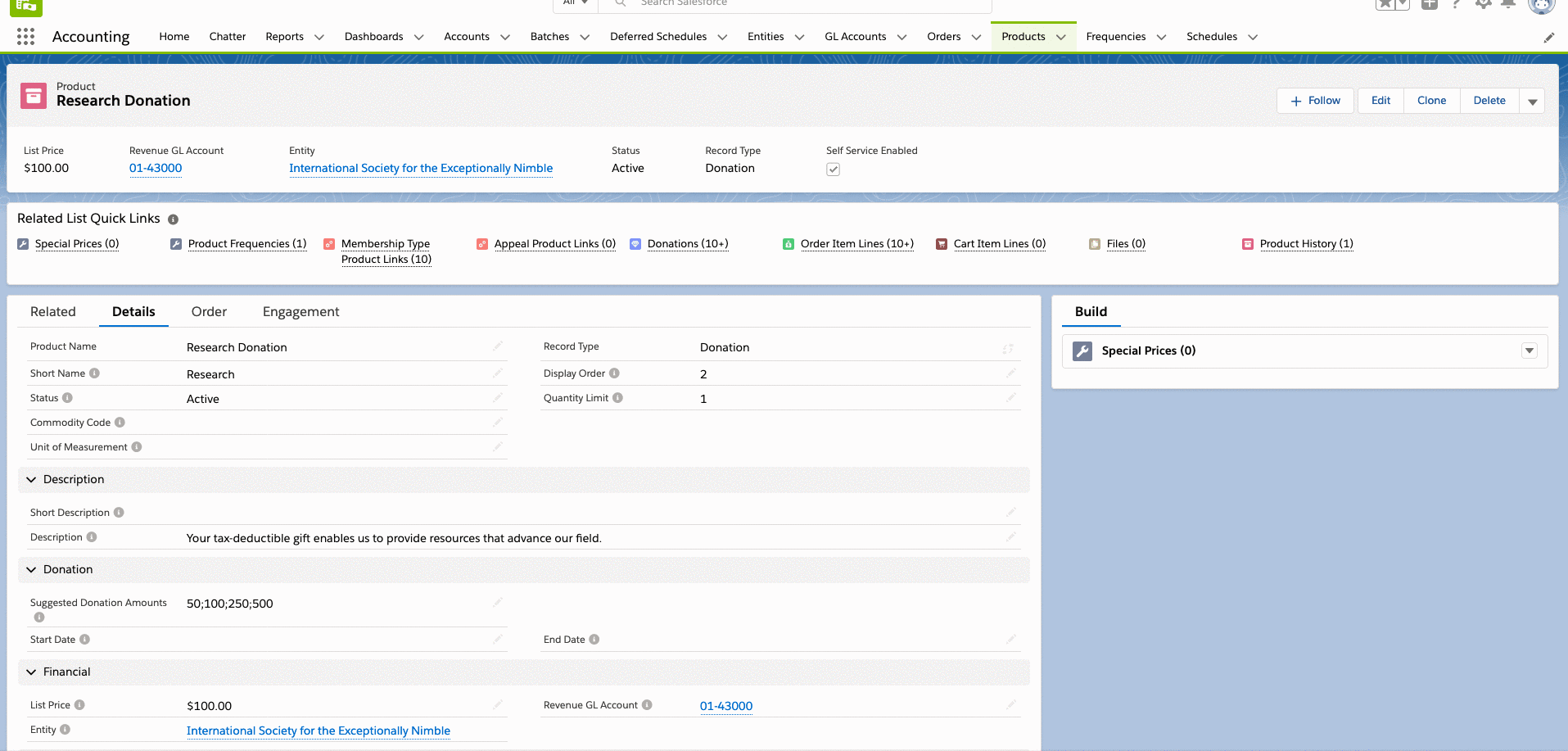The height and width of the screenshot is (751, 1568).
Task: Open more actions dropdown beside Delete
Action: coord(1532,102)
